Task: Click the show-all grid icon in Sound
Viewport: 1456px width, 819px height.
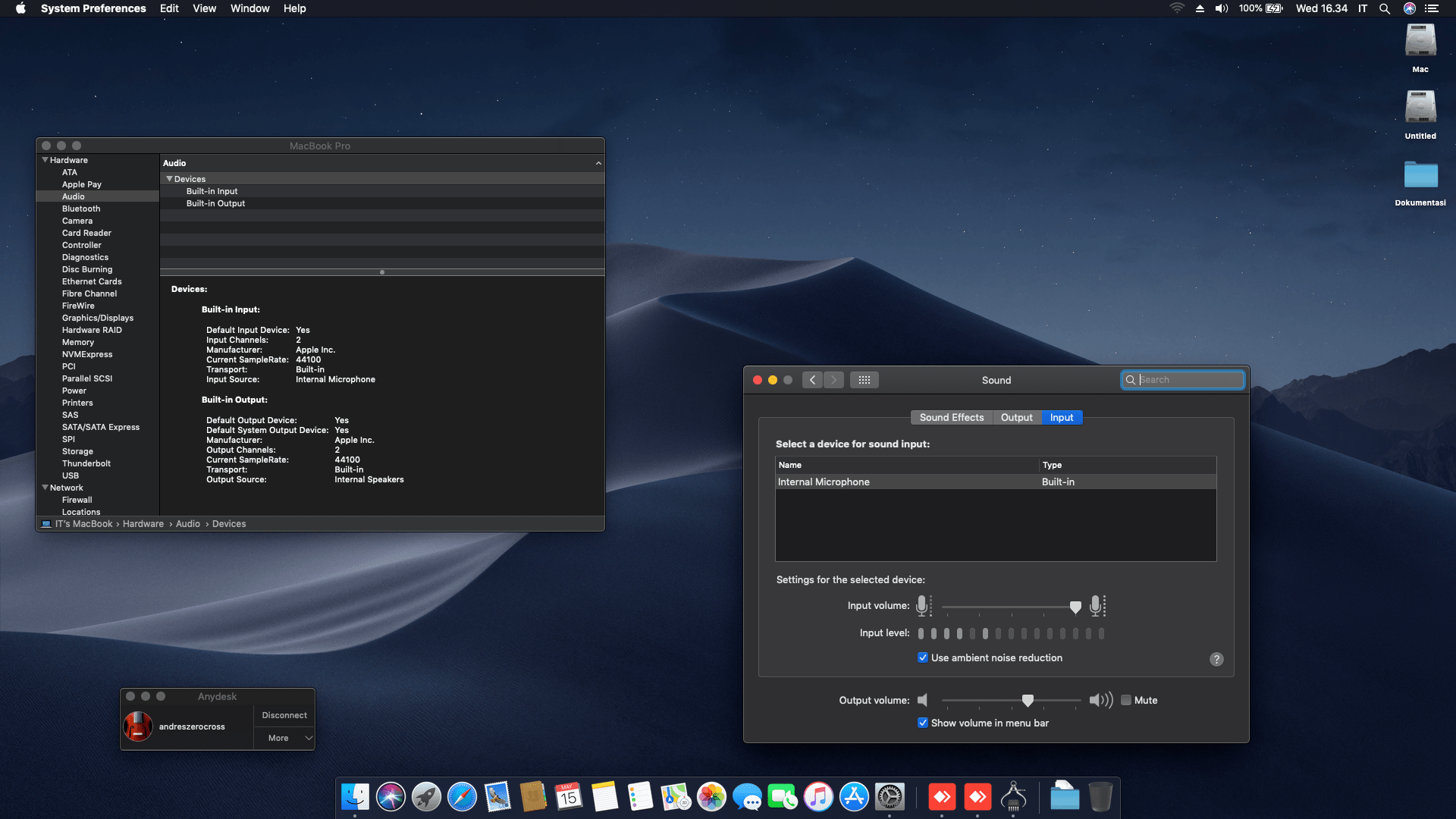Action: (x=864, y=380)
